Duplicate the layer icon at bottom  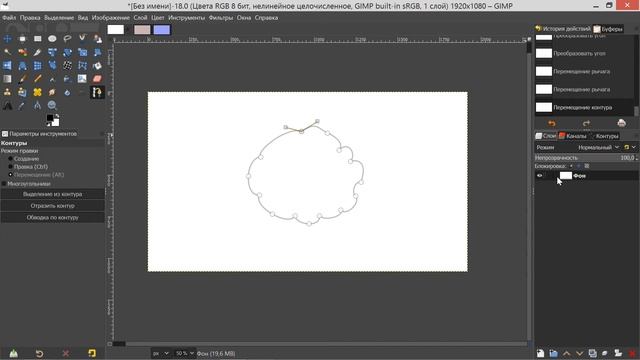point(593,353)
